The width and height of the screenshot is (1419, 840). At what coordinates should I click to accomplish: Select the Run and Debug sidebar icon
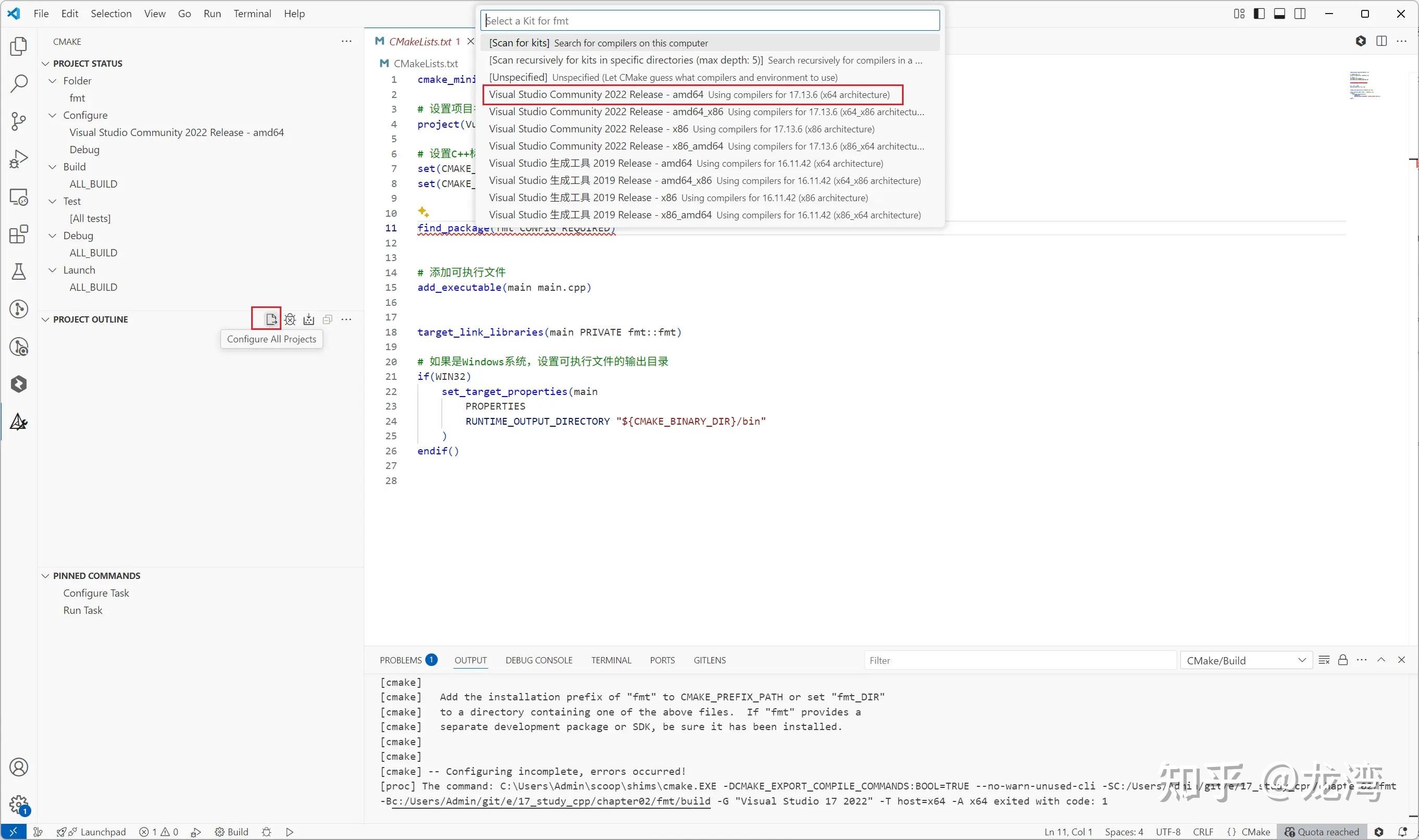pyautogui.click(x=19, y=158)
